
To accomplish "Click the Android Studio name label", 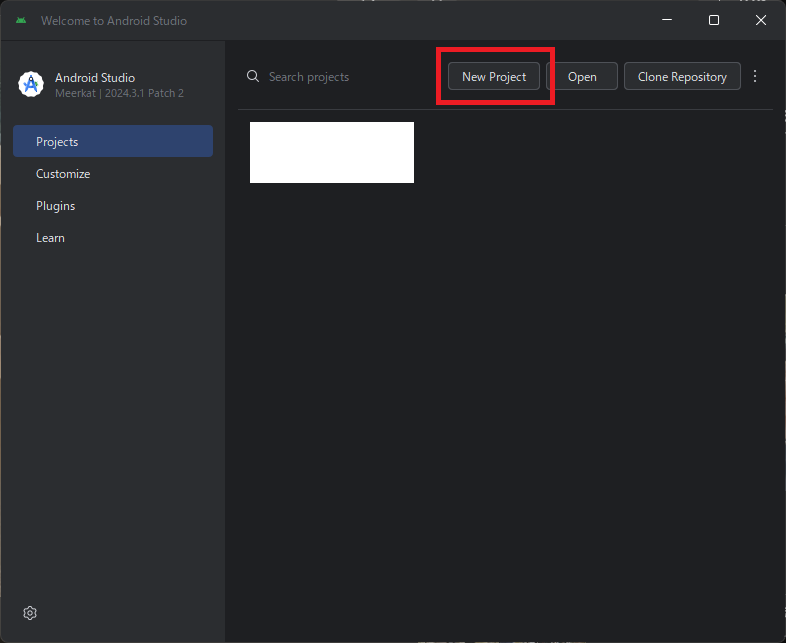I will point(95,78).
